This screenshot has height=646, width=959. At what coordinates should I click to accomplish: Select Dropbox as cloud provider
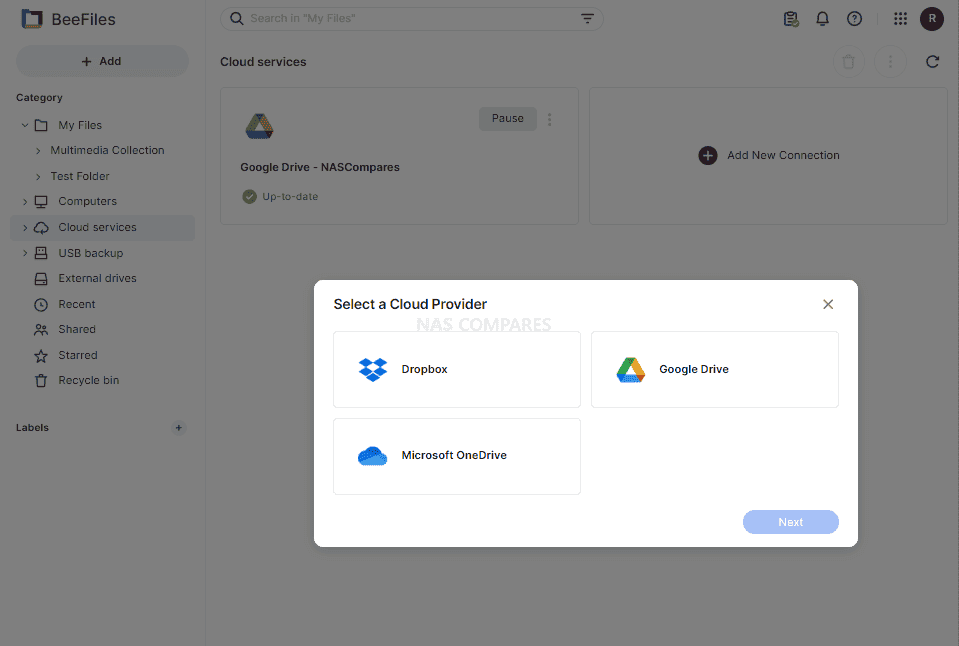(456, 369)
